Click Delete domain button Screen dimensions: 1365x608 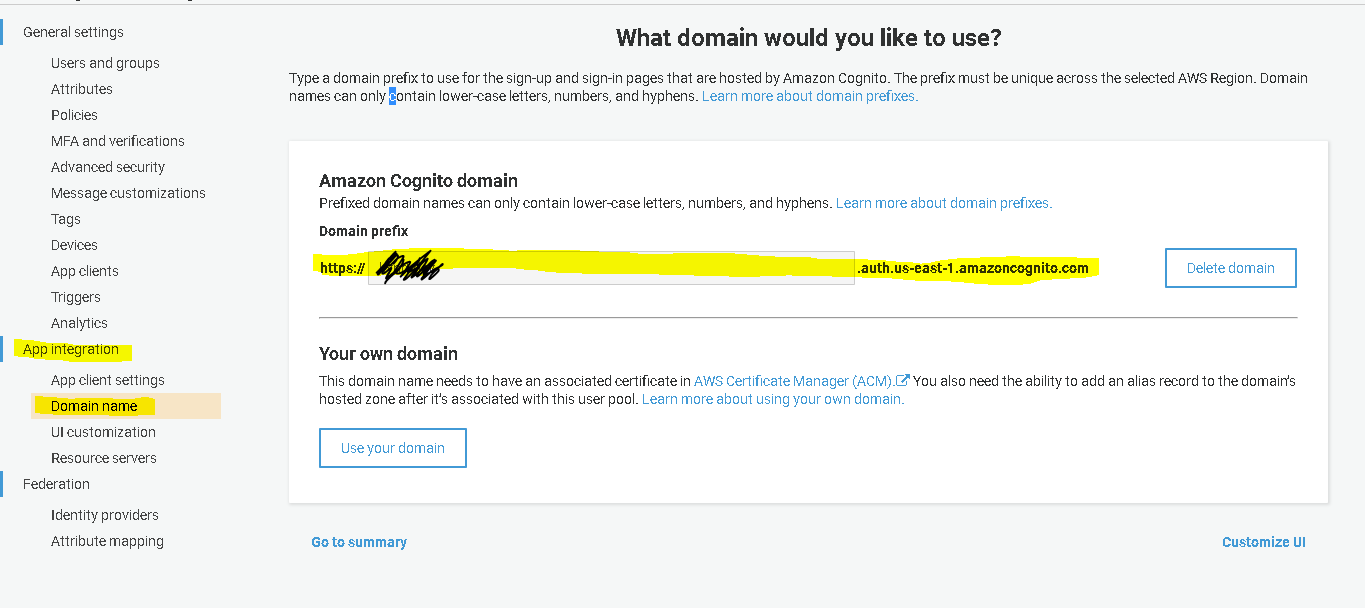point(1231,268)
